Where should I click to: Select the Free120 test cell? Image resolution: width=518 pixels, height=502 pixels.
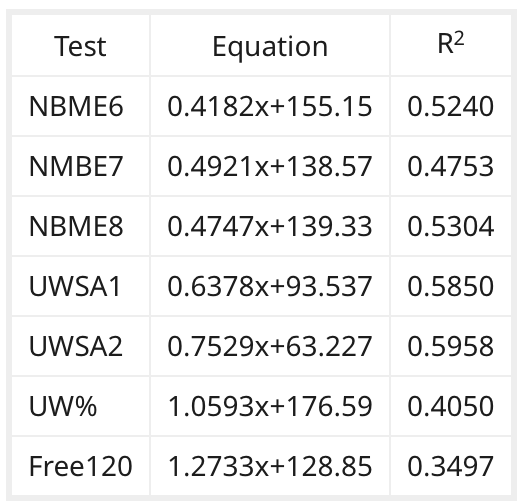point(81,466)
